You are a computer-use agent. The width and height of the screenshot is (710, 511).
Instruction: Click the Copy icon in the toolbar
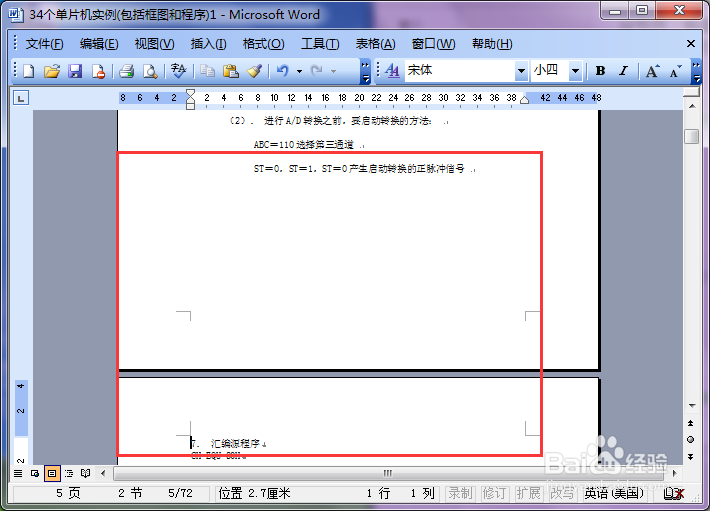coord(207,71)
